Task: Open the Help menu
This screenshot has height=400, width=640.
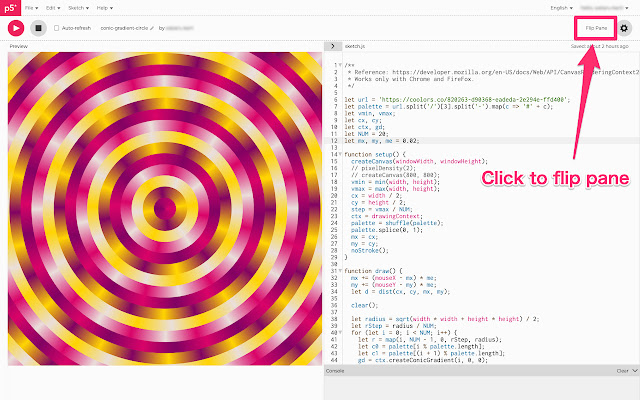Action: (x=105, y=8)
